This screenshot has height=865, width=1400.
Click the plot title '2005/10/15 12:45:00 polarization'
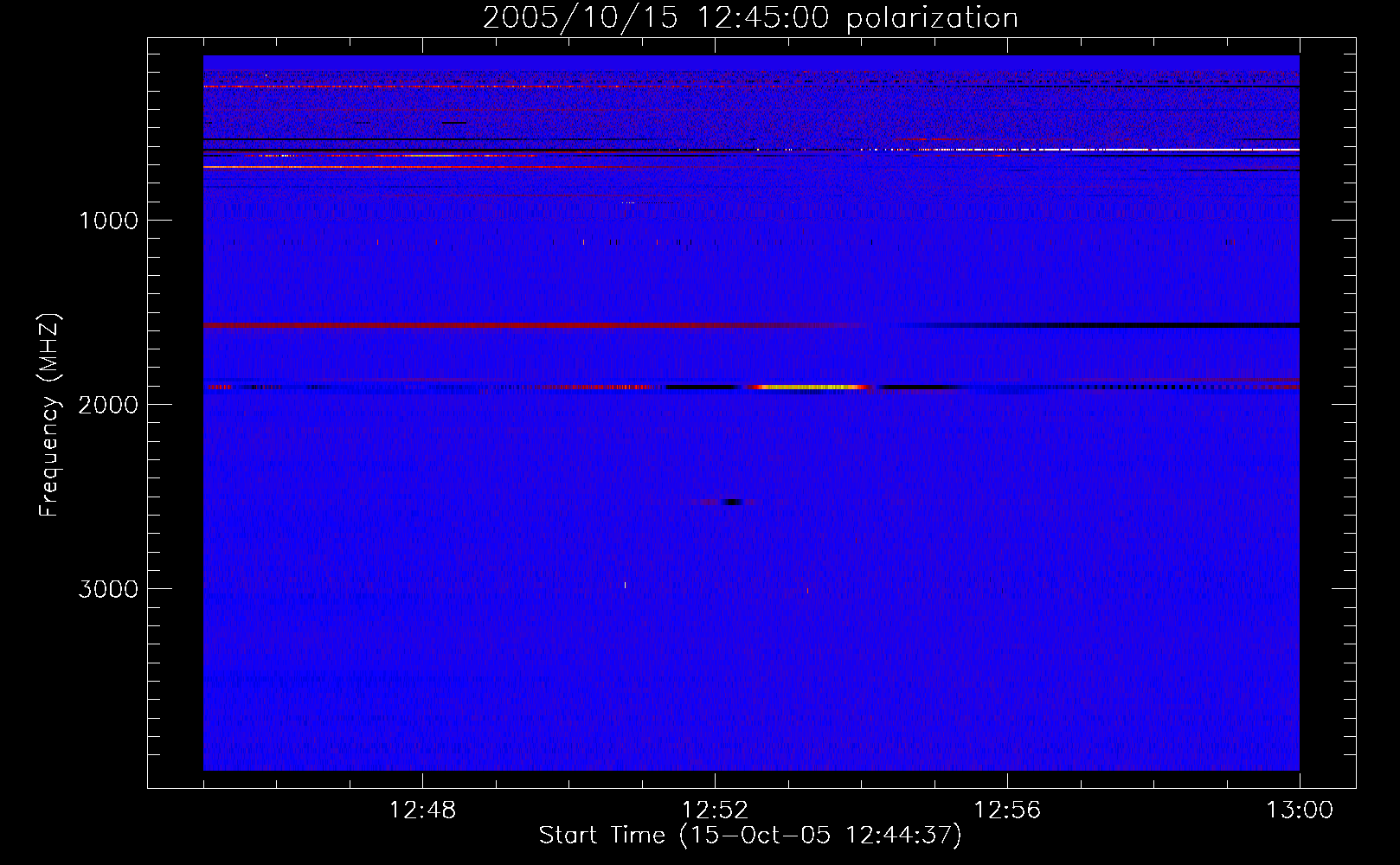pos(750,18)
